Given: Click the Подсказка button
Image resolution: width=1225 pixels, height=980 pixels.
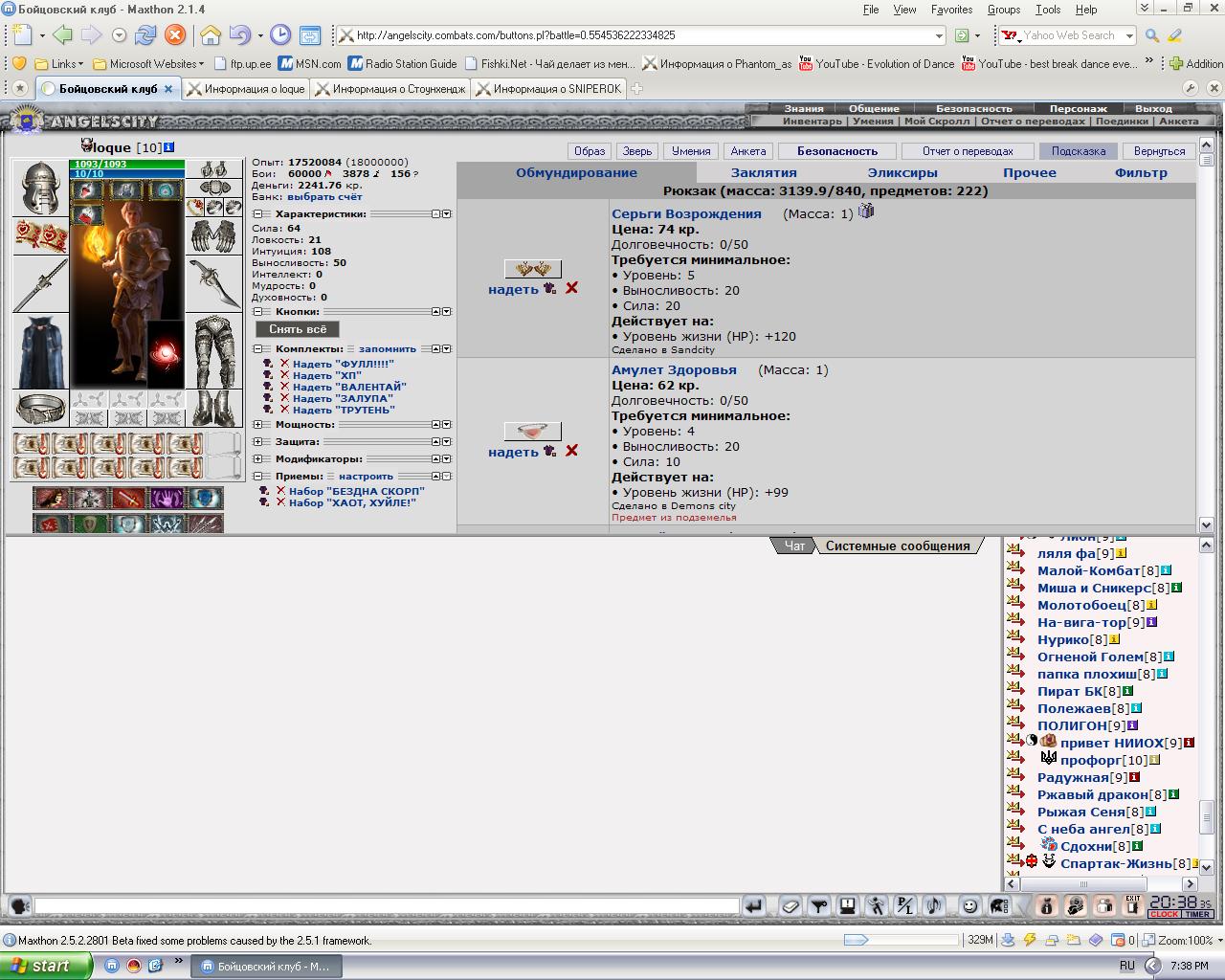Looking at the screenshot, I should (1078, 151).
